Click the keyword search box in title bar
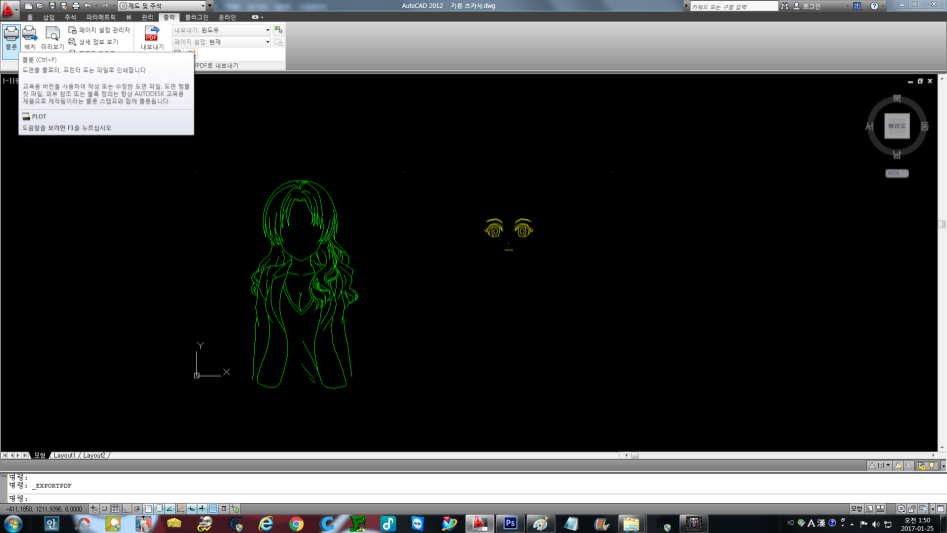 733,6
